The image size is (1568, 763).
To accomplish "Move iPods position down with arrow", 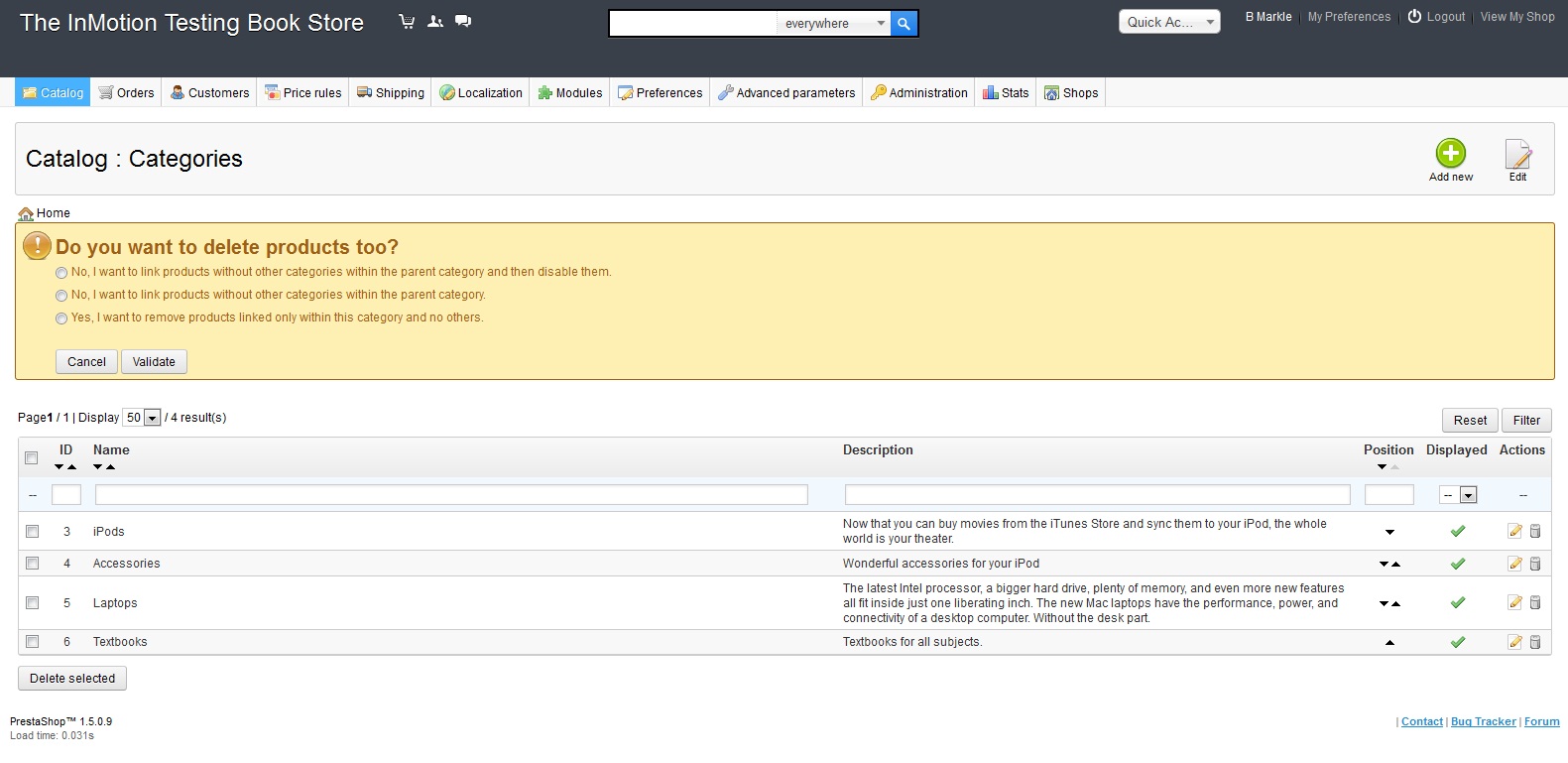I will [x=1389, y=533].
